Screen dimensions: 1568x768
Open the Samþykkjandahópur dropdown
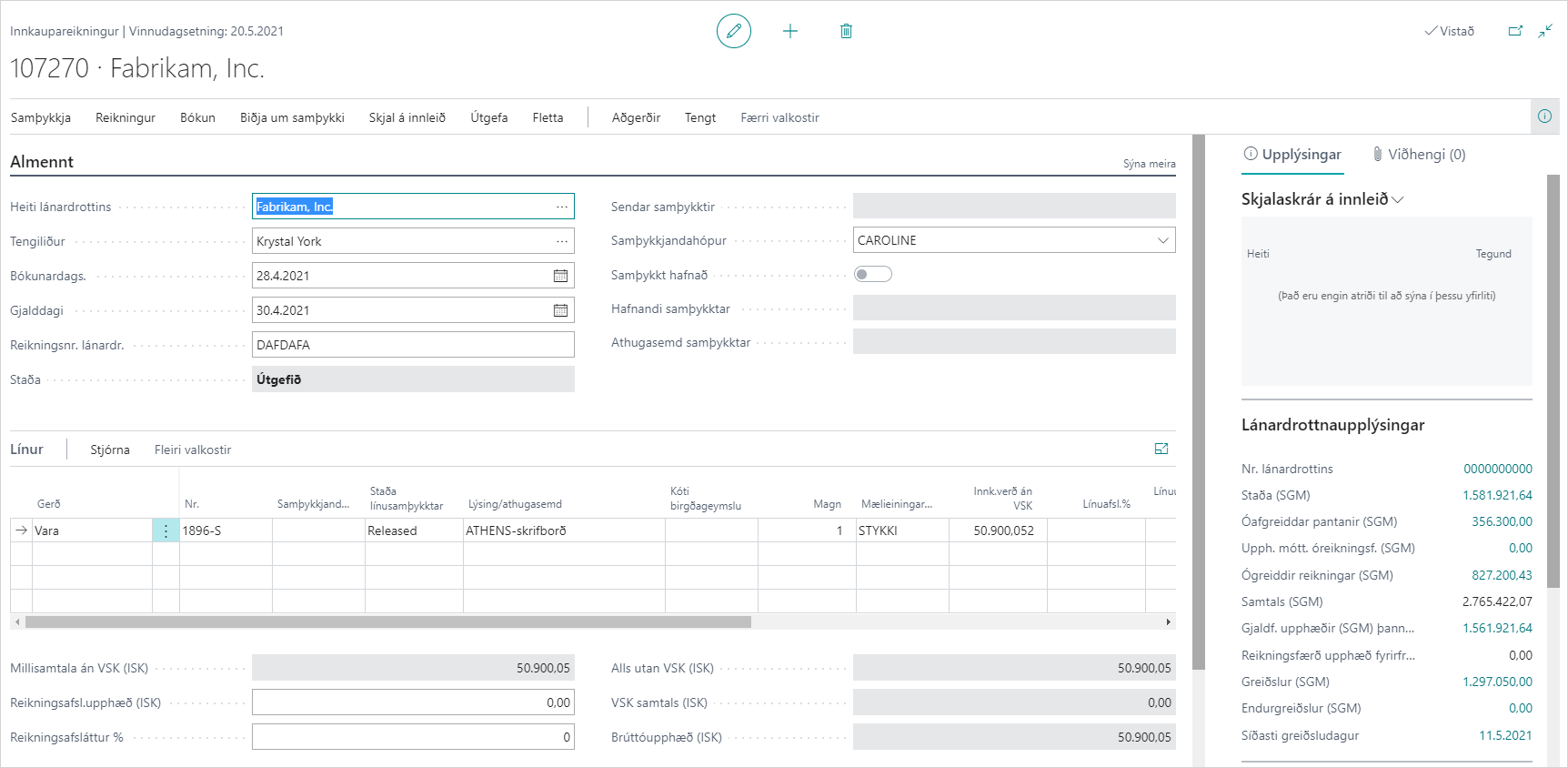point(1162,240)
